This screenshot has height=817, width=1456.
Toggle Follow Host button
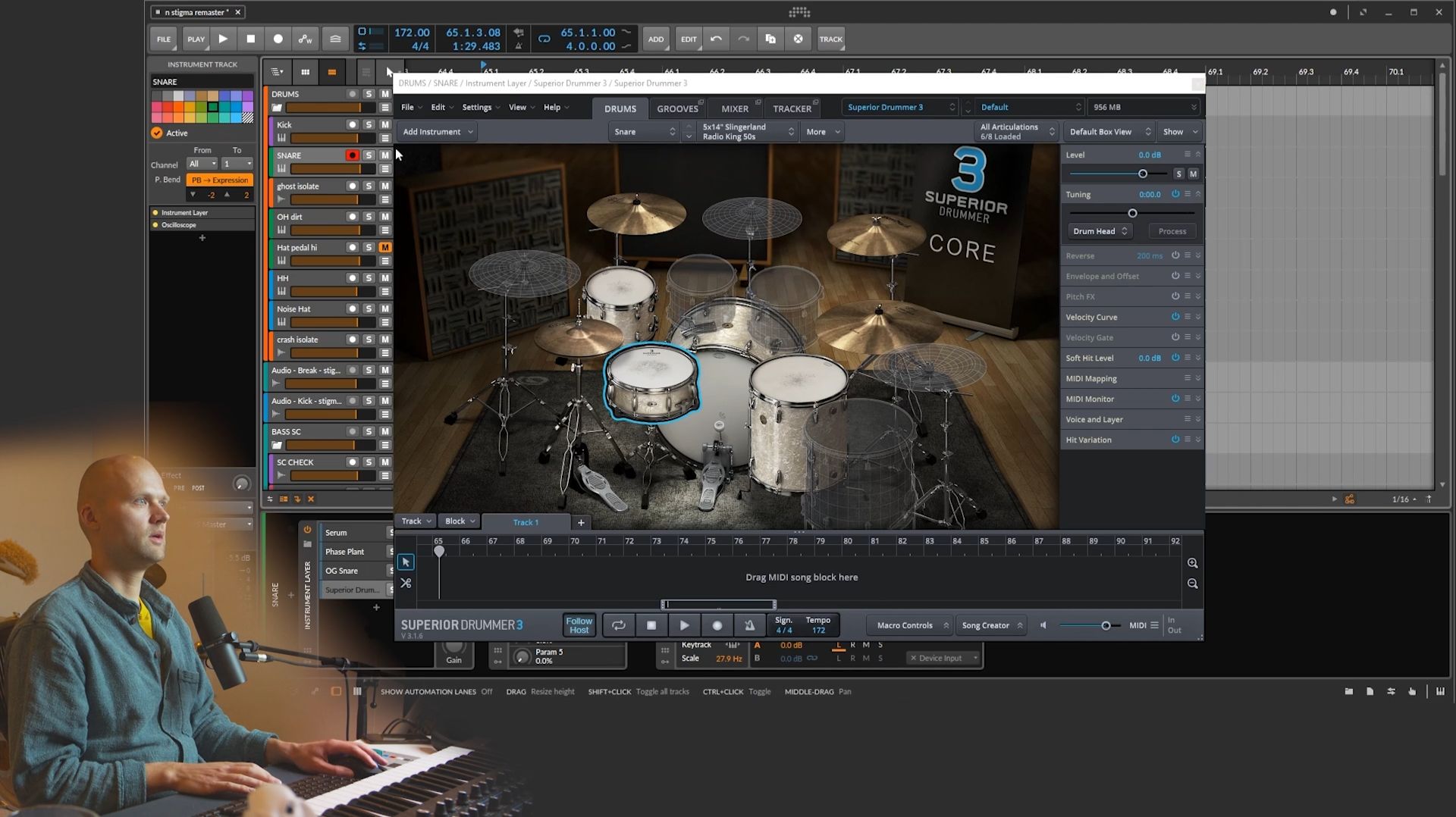coord(579,625)
